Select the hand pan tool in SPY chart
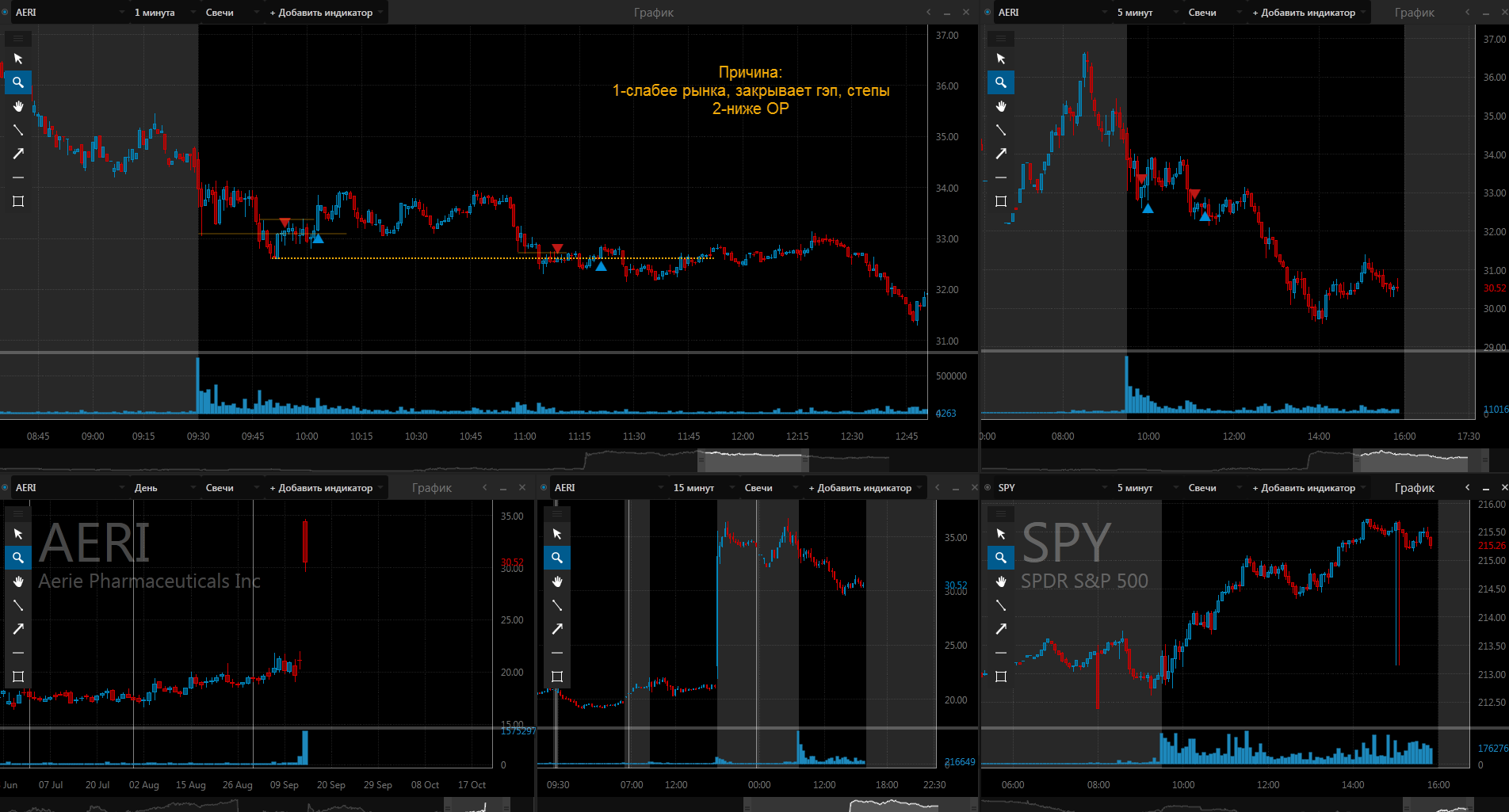Viewport: 1509px width, 812px height. [1001, 581]
